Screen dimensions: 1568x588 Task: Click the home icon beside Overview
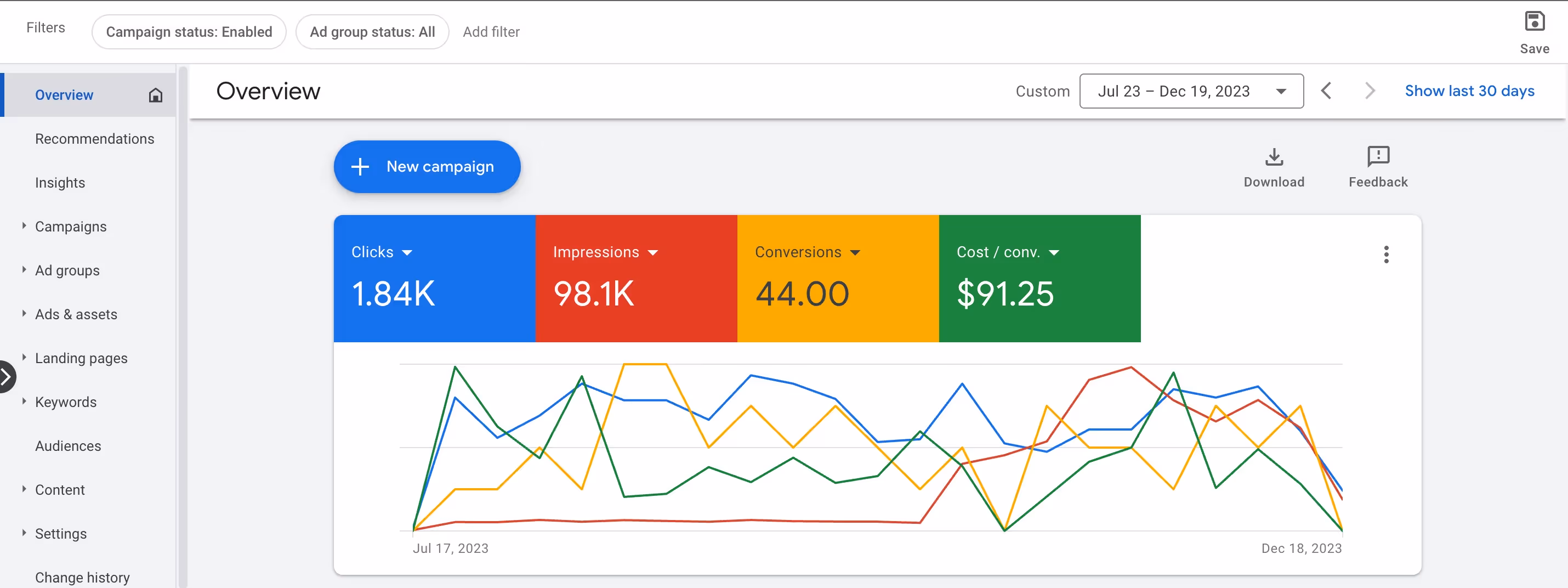click(156, 95)
